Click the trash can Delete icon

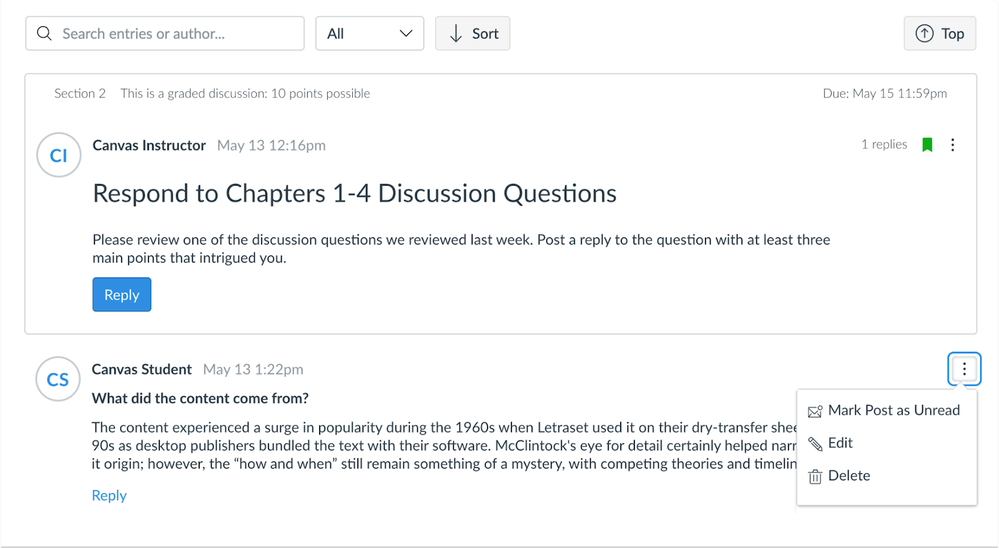tap(815, 476)
